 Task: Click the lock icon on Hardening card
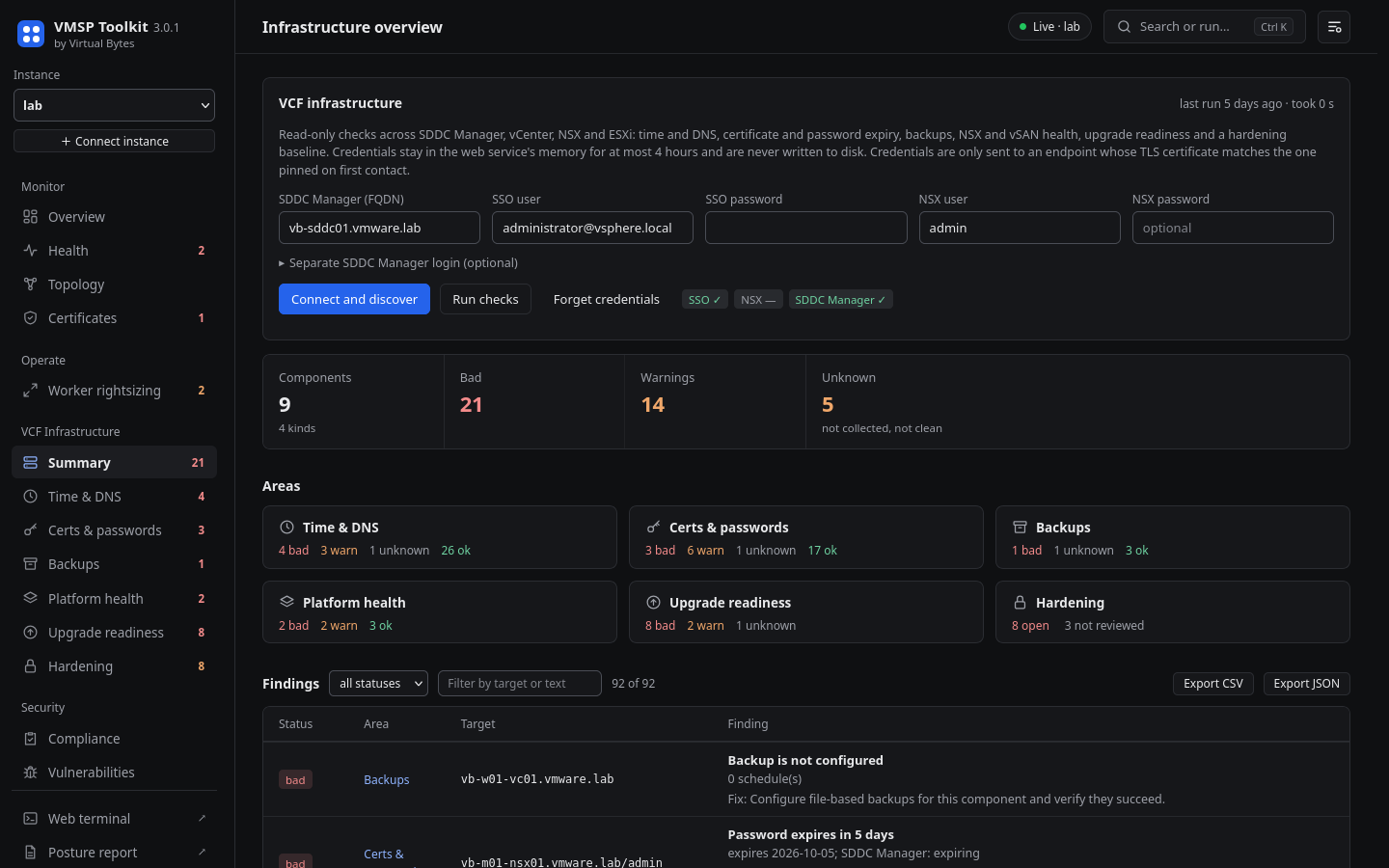coord(1020,603)
